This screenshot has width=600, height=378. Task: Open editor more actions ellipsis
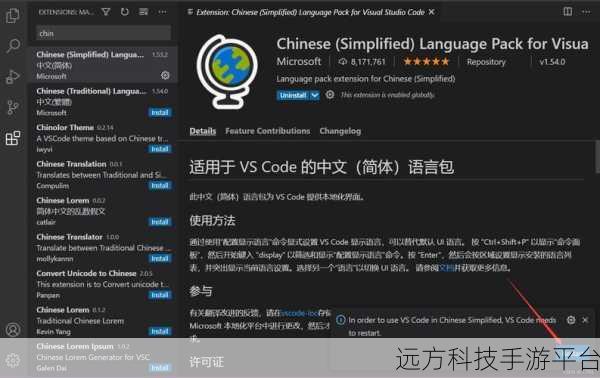(x=586, y=12)
